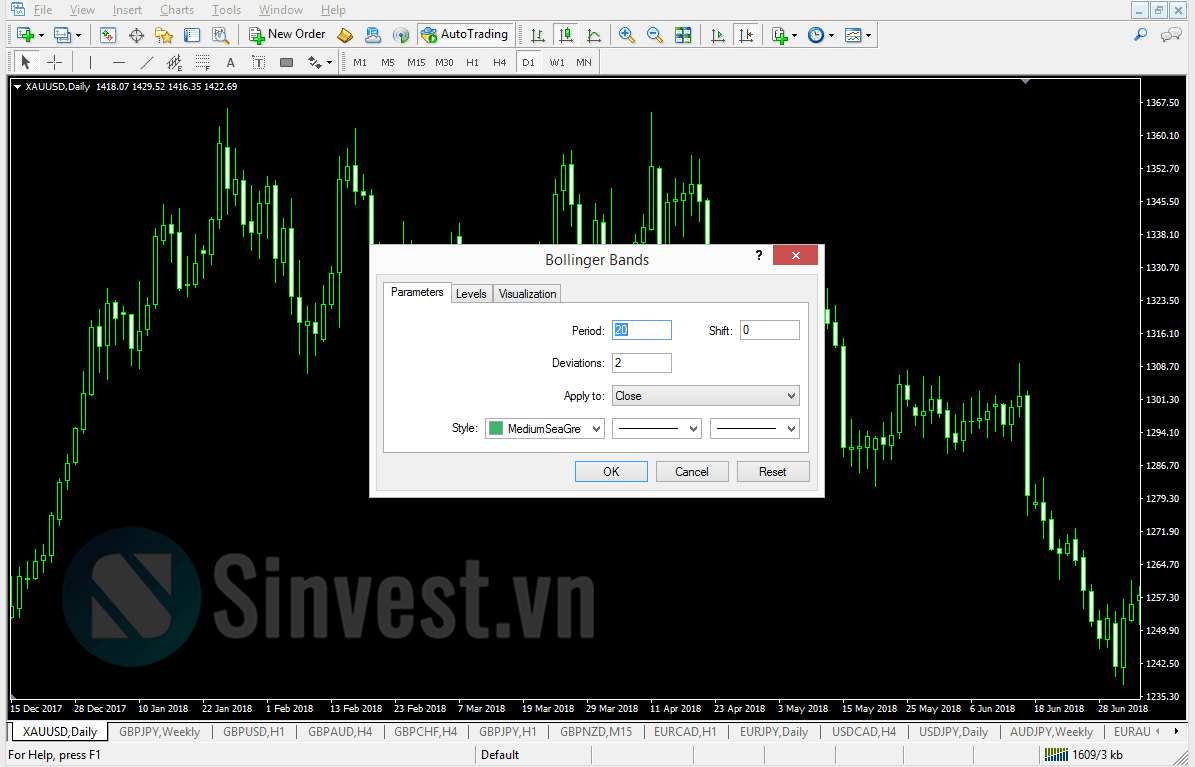Open the Navigator folder-star icon
1195x767 pixels.
(164, 35)
